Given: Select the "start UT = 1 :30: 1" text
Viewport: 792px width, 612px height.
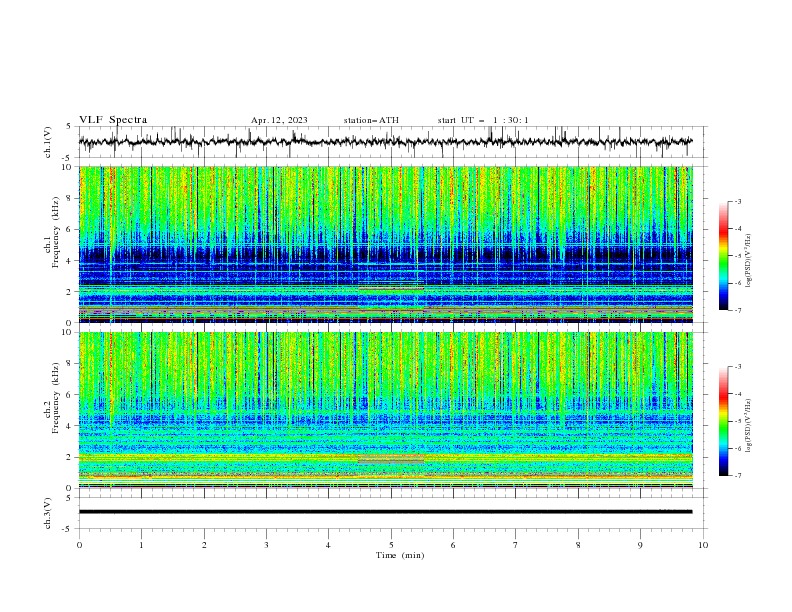Looking at the screenshot, I should pos(483,120).
